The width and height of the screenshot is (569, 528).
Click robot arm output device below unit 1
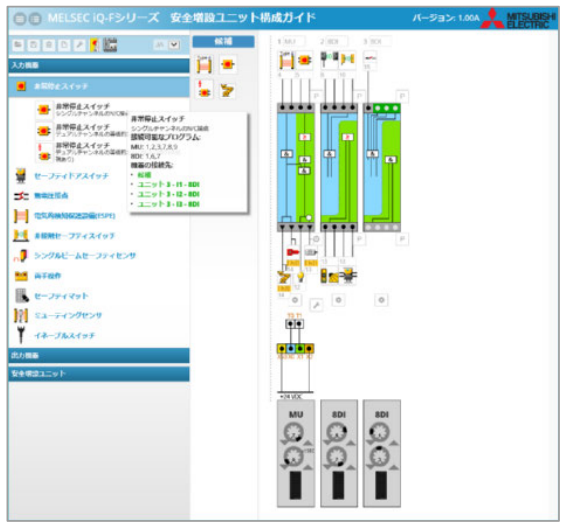(x=284, y=278)
